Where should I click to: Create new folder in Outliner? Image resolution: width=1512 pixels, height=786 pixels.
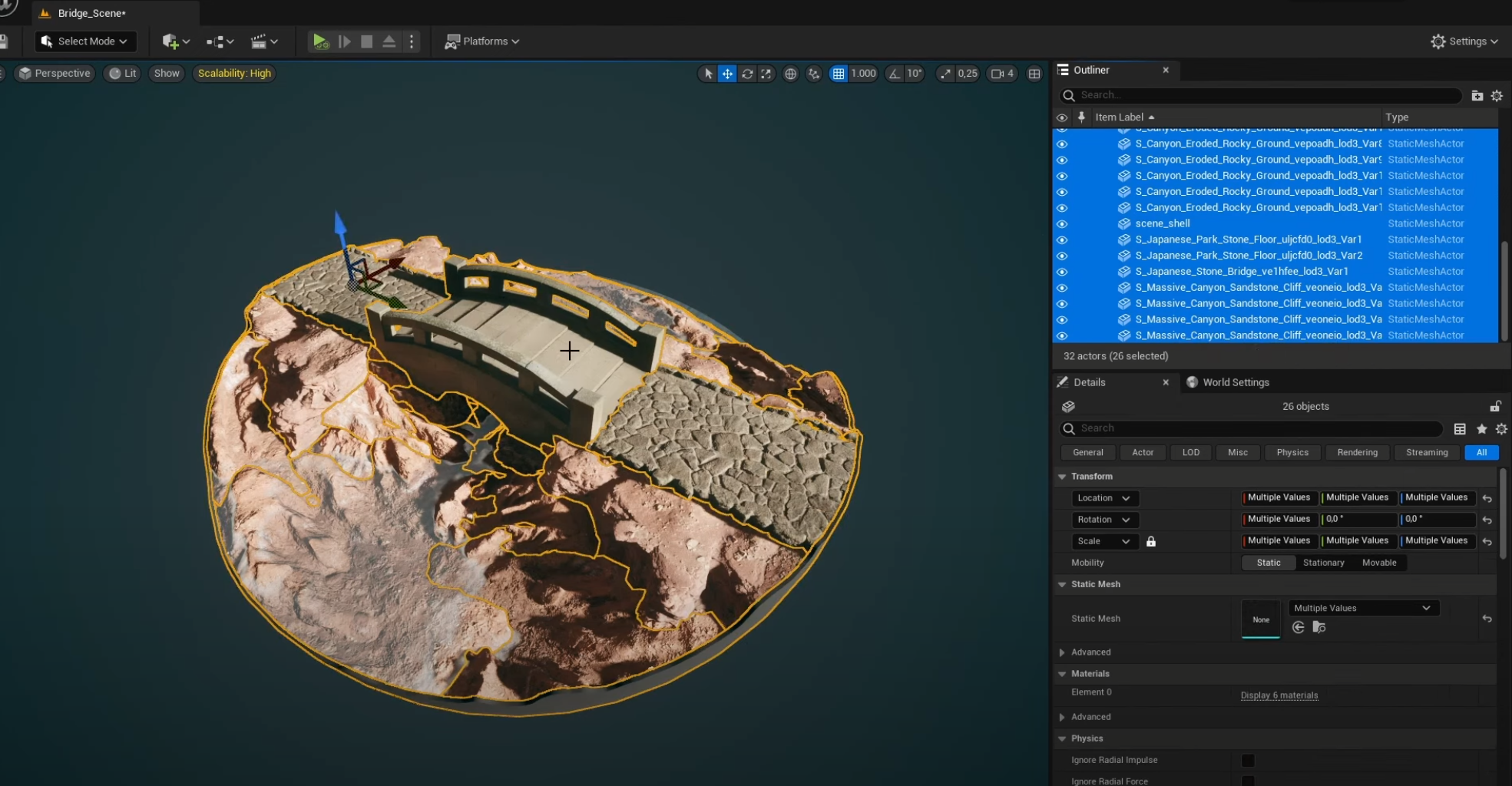point(1477,96)
